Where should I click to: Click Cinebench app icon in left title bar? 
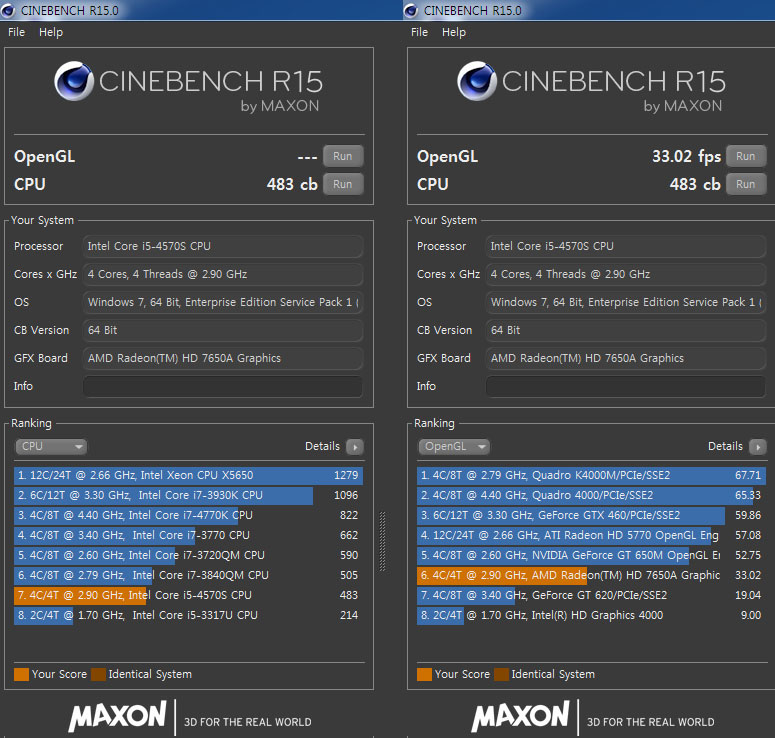coord(8,10)
